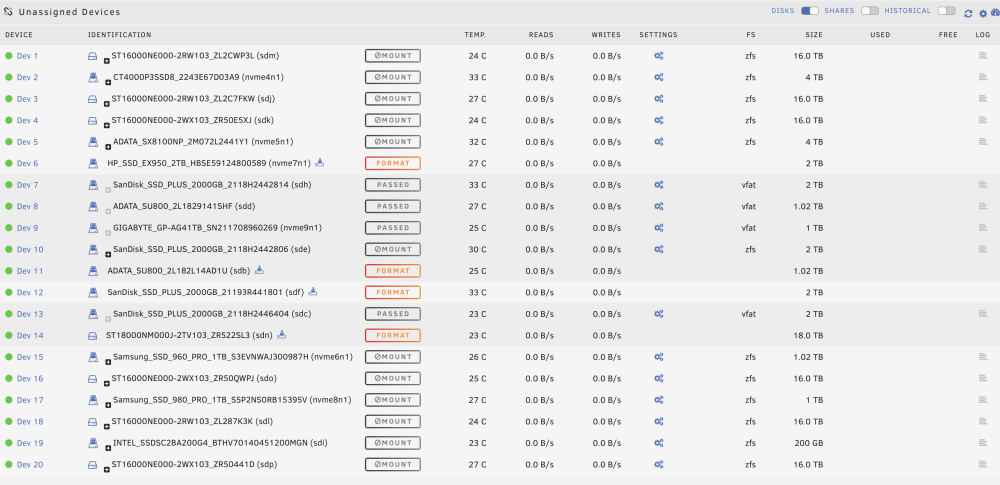Click the SSD drive icon for Dev 6

[92, 163]
